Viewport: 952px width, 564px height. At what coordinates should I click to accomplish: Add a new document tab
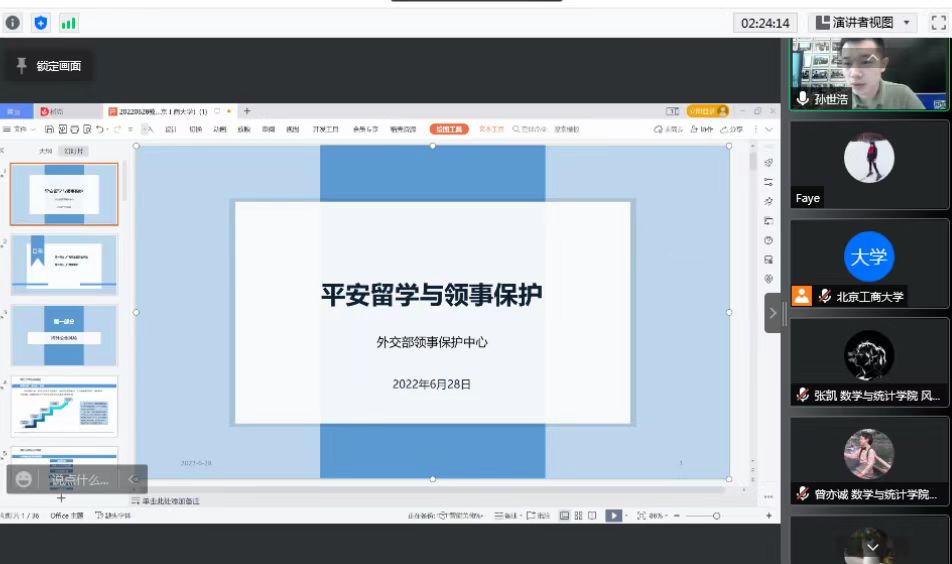click(247, 111)
